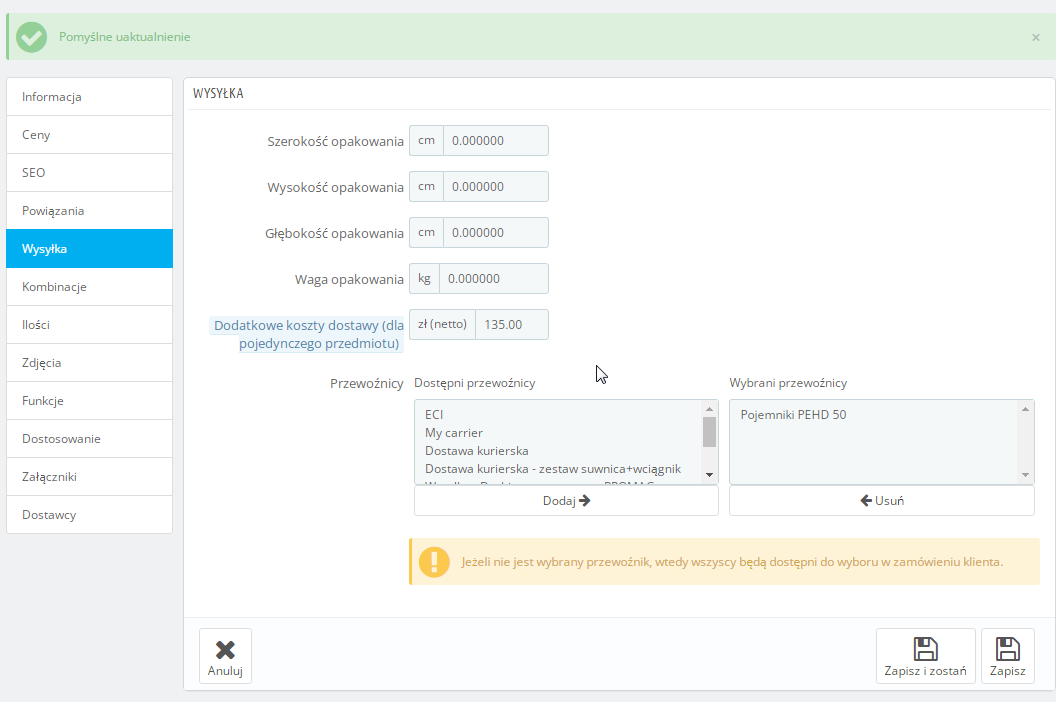Viewport: 1056px width, 702px height.
Task: Click the Dostępni przewoźnicy heading
Action: click(475, 383)
